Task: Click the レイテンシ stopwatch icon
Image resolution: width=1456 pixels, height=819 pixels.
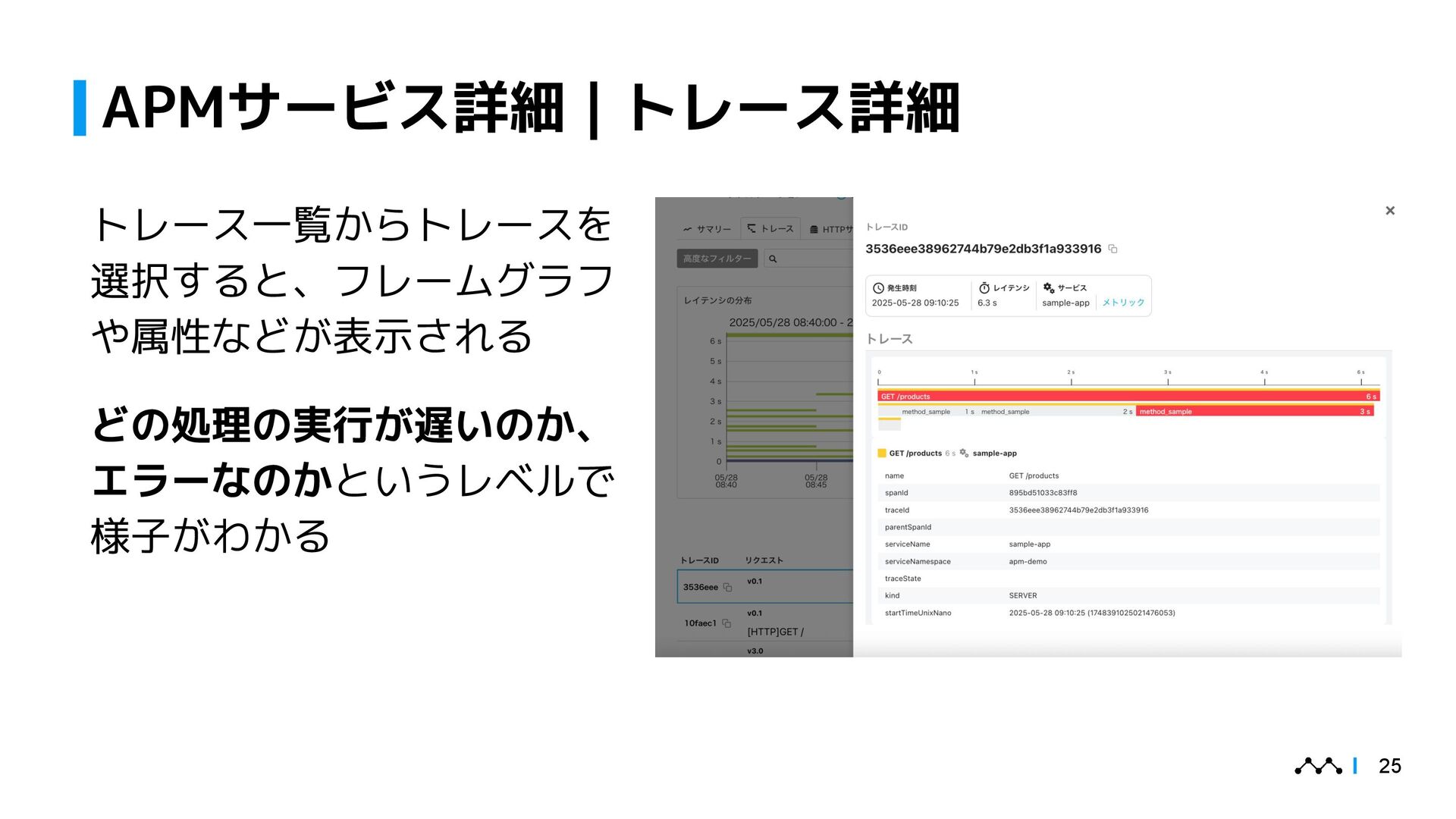Action: click(x=984, y=288)
